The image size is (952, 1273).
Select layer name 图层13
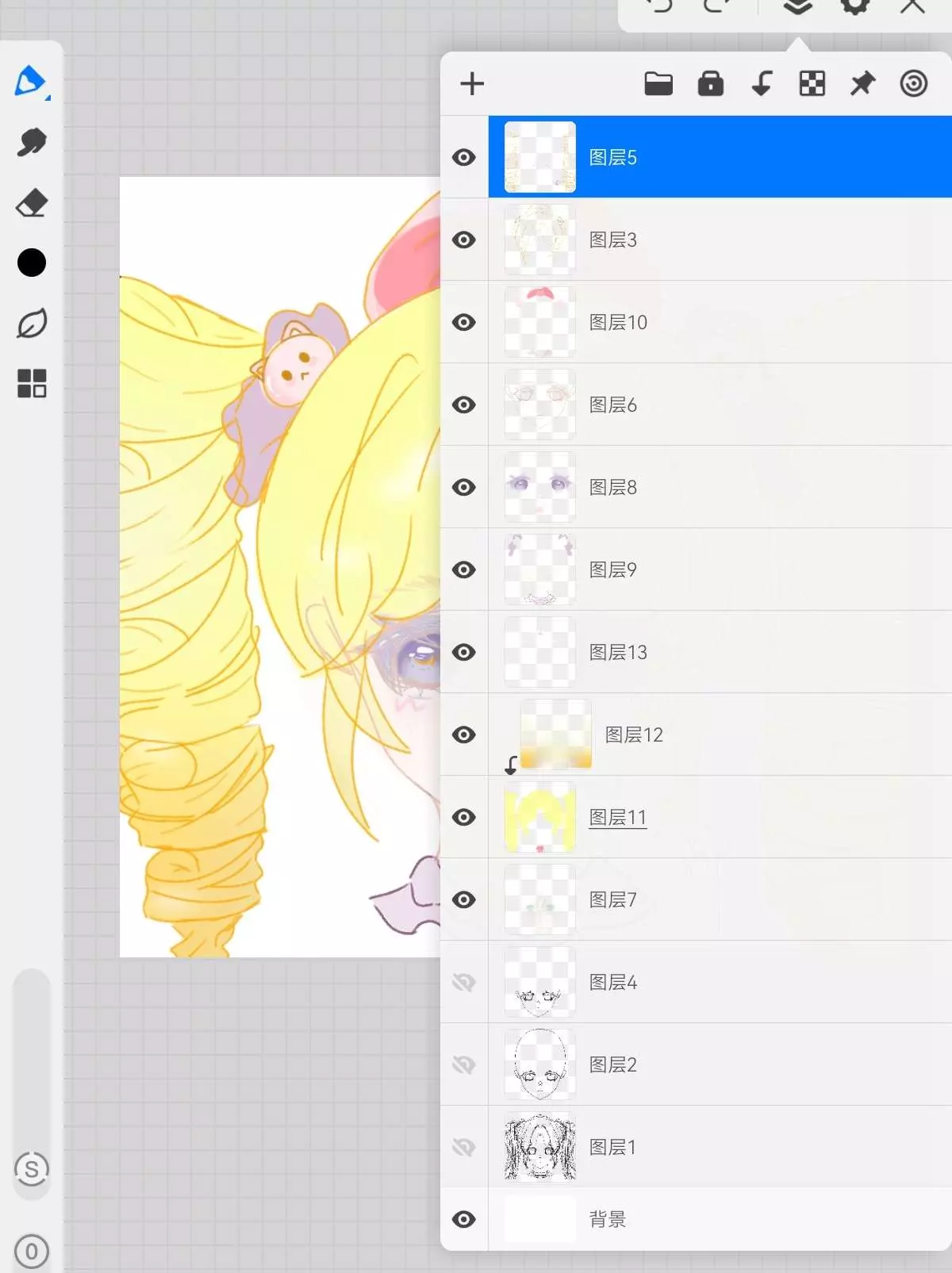click(618, 652)
